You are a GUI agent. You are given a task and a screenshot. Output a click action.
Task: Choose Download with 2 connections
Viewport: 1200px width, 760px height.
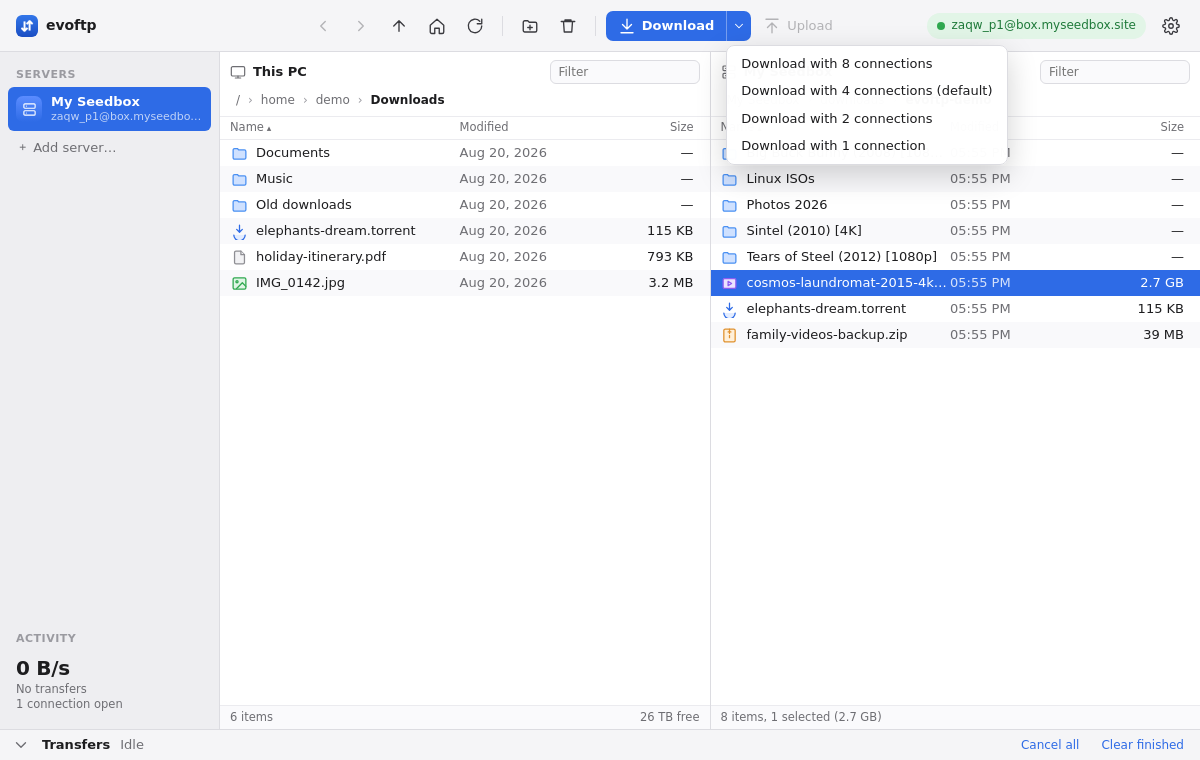point(867,118)
